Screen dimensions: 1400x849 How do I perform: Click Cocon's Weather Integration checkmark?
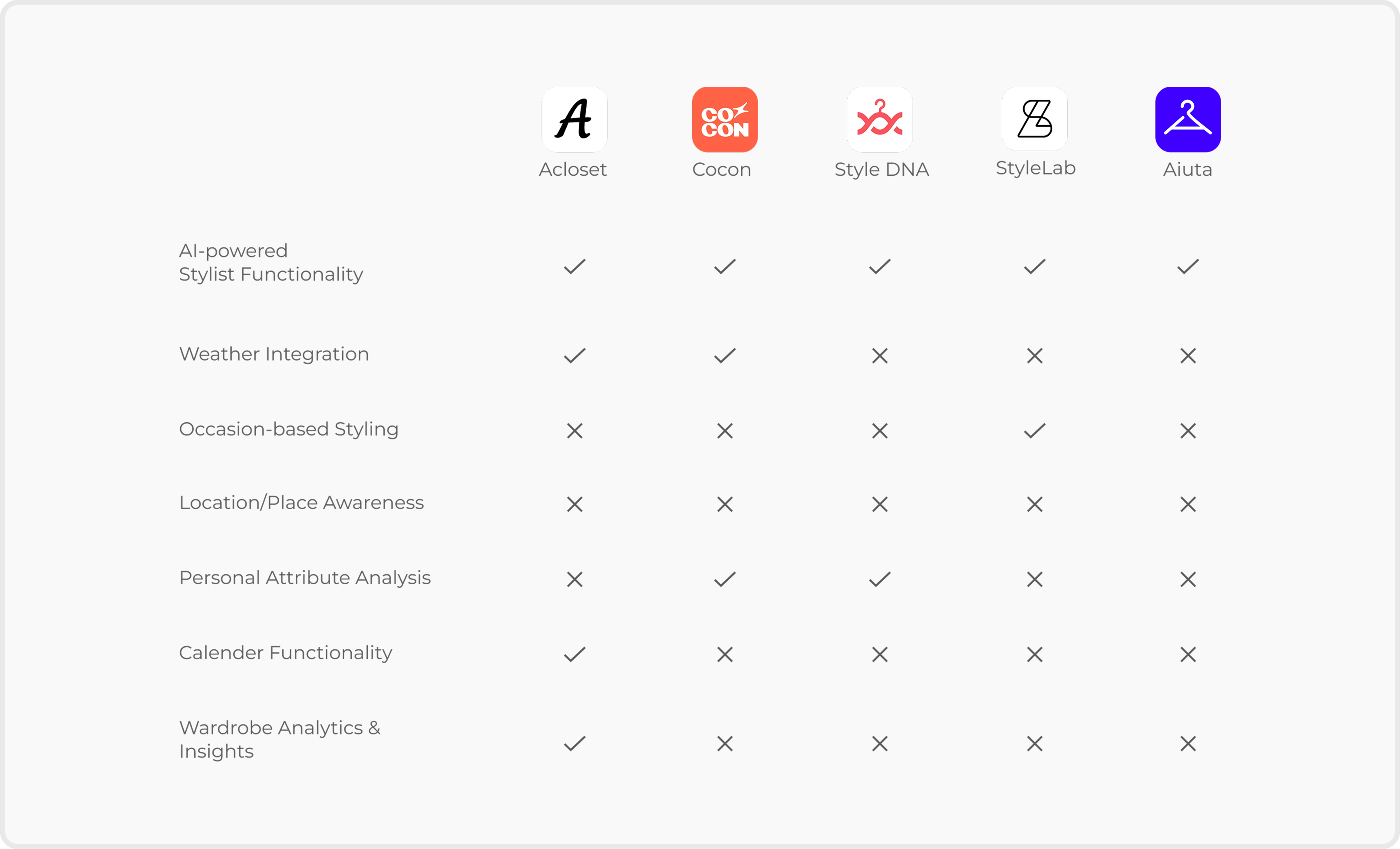point(724,355)
